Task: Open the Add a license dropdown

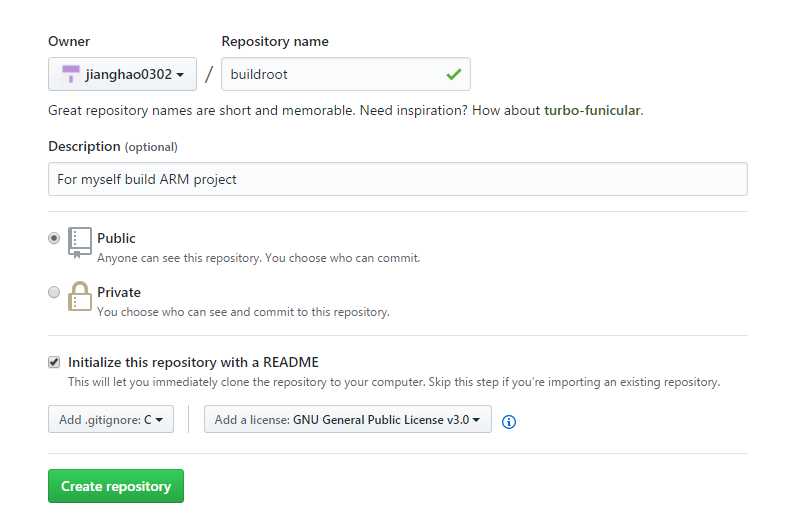Action: (348, 419)
